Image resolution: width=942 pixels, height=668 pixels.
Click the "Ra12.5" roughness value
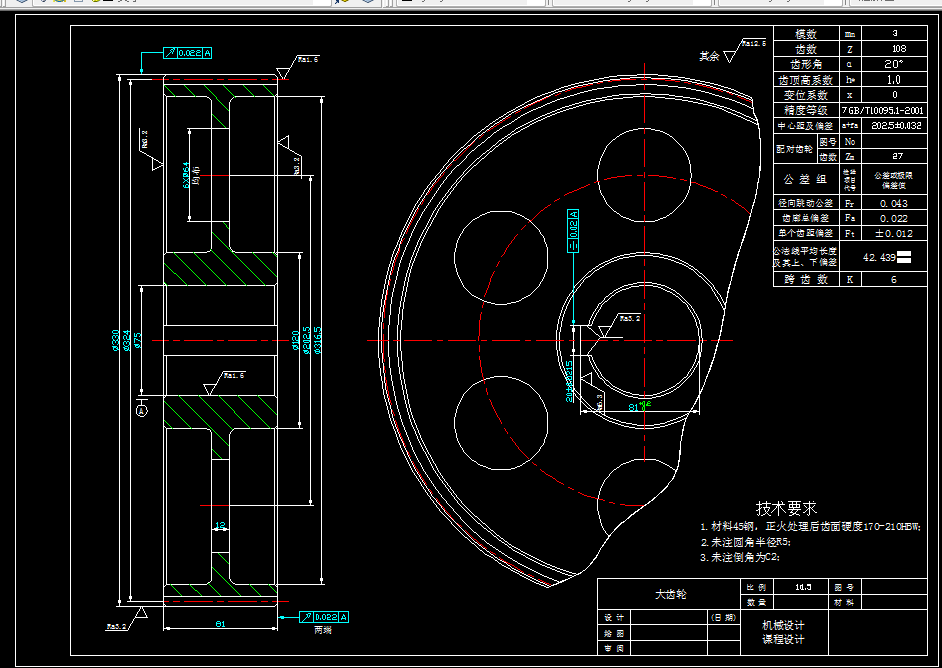[754, 43]
